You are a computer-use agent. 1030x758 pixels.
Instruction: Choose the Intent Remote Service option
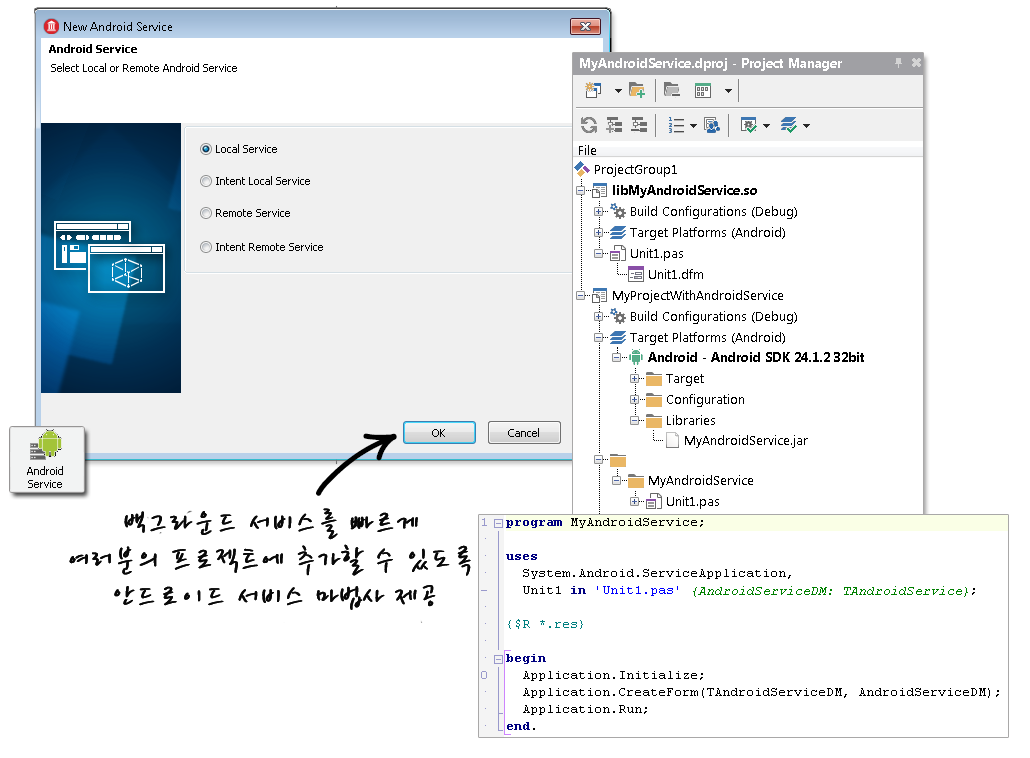point(206,247)
